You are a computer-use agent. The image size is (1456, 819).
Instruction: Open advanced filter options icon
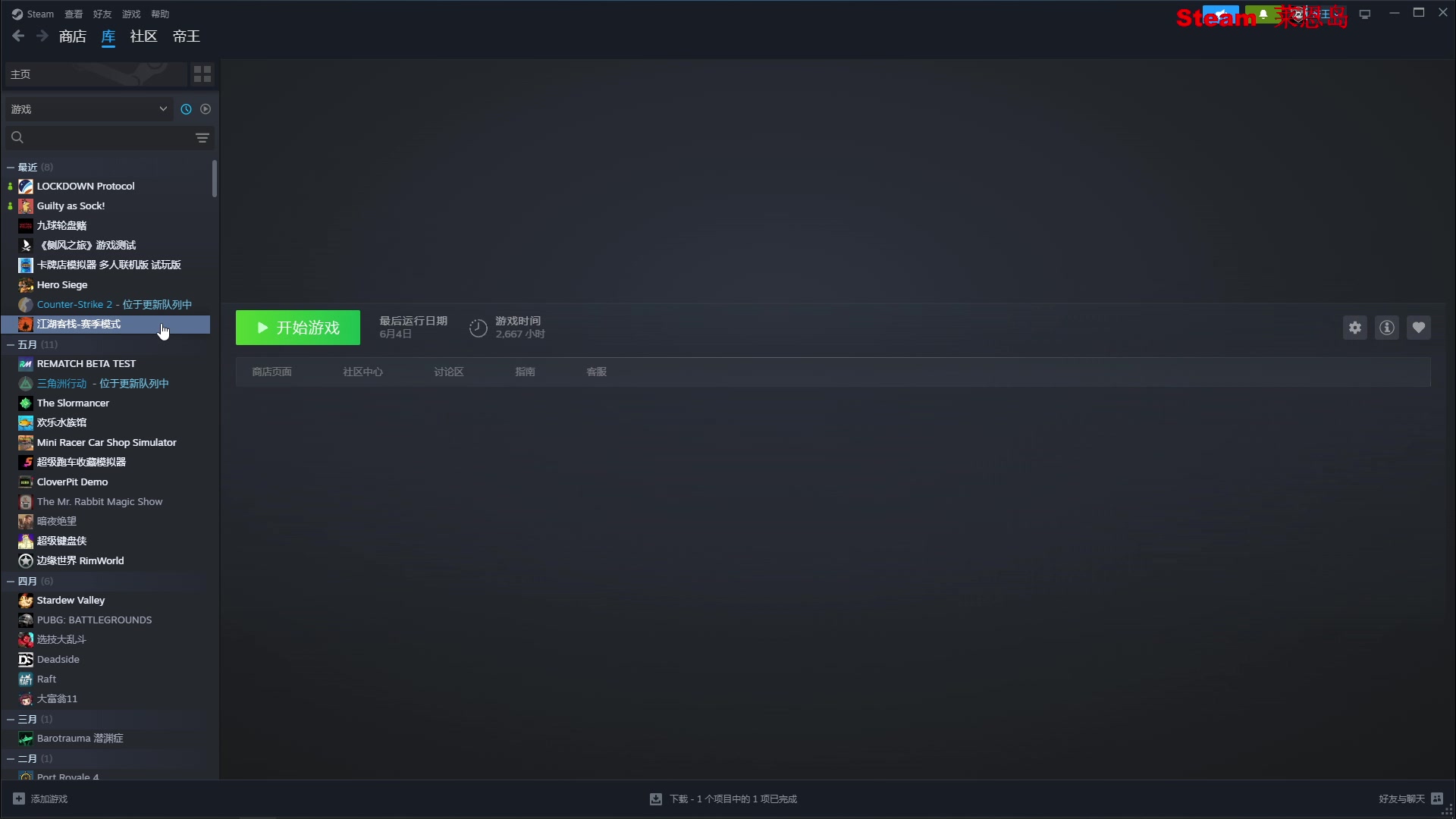click(x=202, y=138)
